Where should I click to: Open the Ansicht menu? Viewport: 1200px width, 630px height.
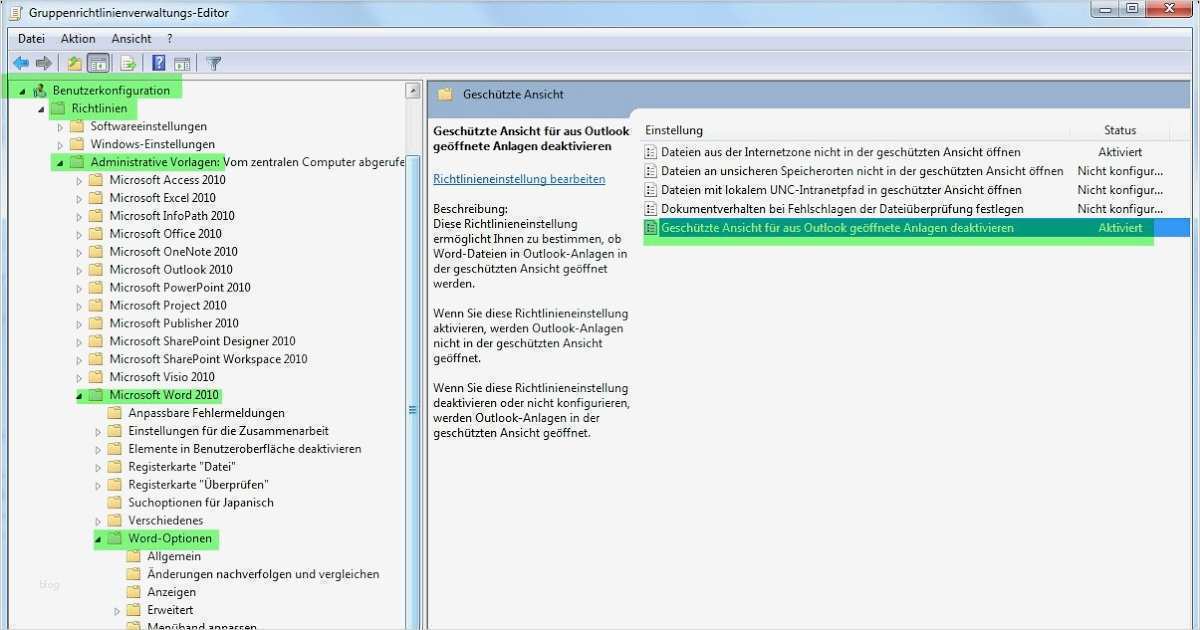(x=131, y=38)
